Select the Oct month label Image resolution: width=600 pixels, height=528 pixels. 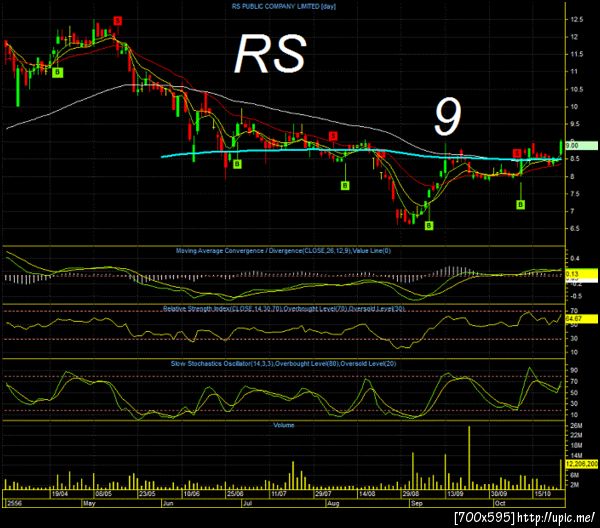coord(500,504)
